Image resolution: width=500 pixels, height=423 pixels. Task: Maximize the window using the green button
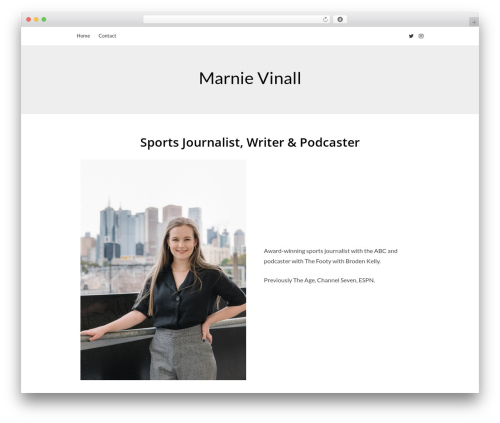pyautogui.click(x=44, y=20)
